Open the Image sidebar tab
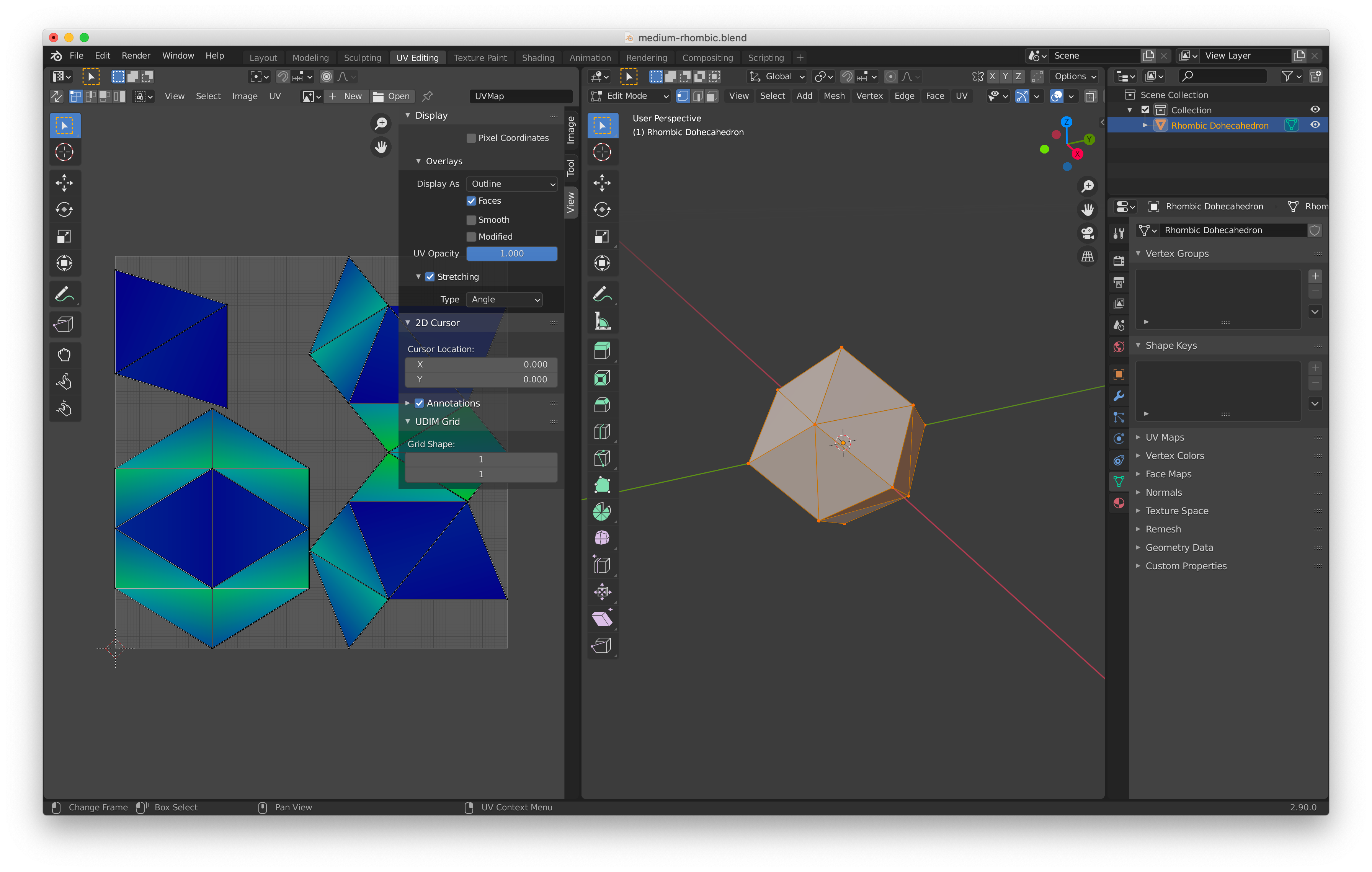The image size is (1372, 872). (x=571, y=130)
